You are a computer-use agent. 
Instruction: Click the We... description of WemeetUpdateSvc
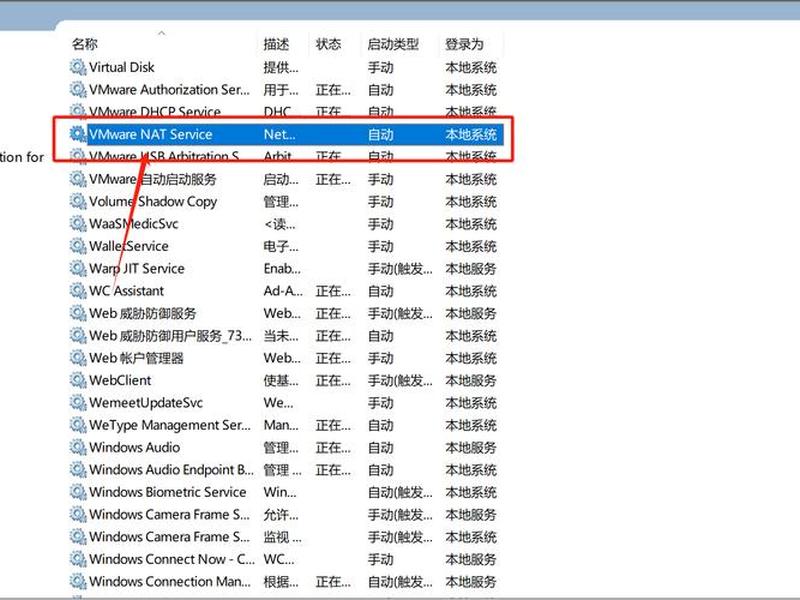(279, 403)
